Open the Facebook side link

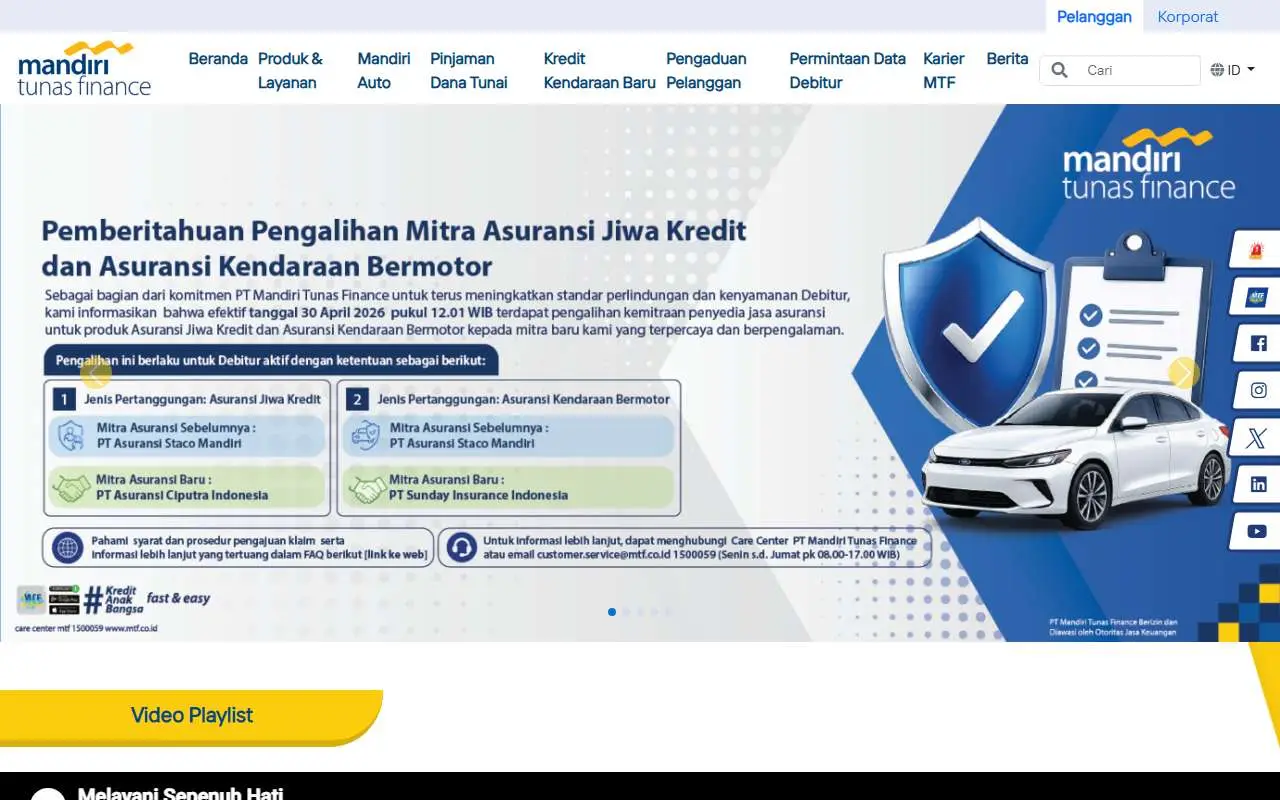point(1257,344)
